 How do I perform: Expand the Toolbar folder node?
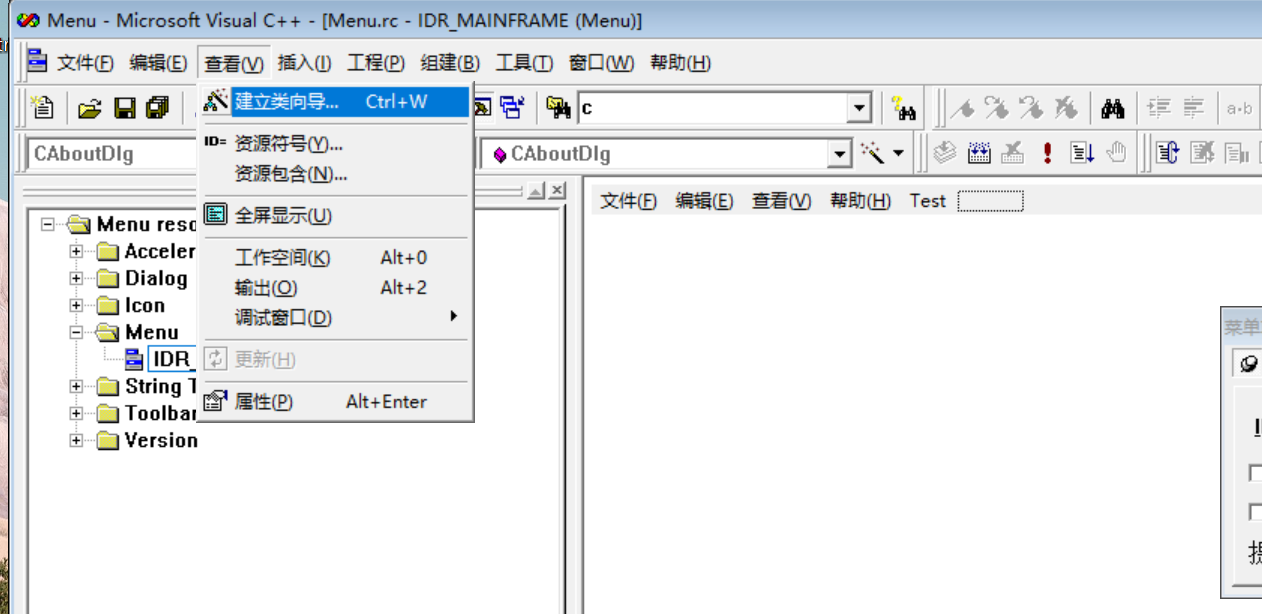[76, 413]
